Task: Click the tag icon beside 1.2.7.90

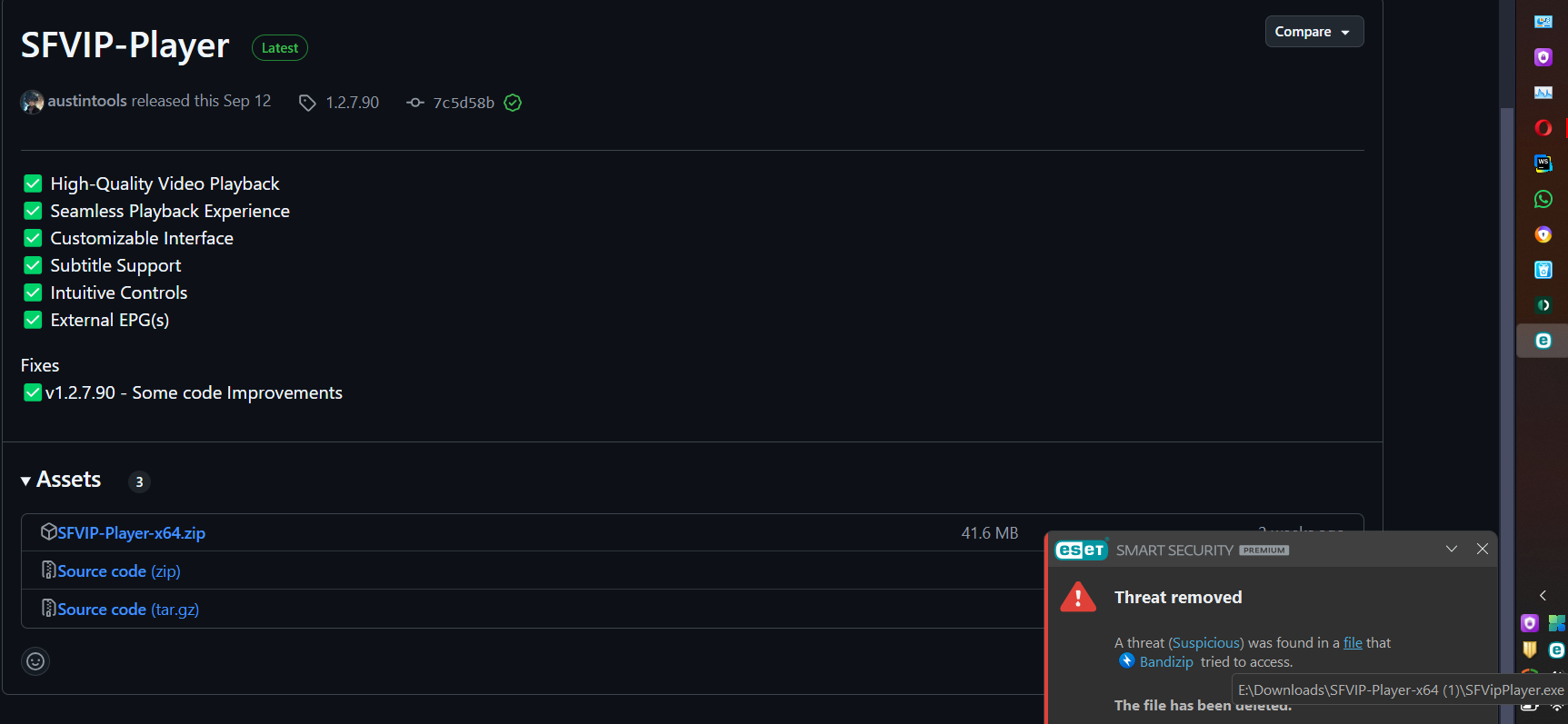Action: [x=307, y=103]
